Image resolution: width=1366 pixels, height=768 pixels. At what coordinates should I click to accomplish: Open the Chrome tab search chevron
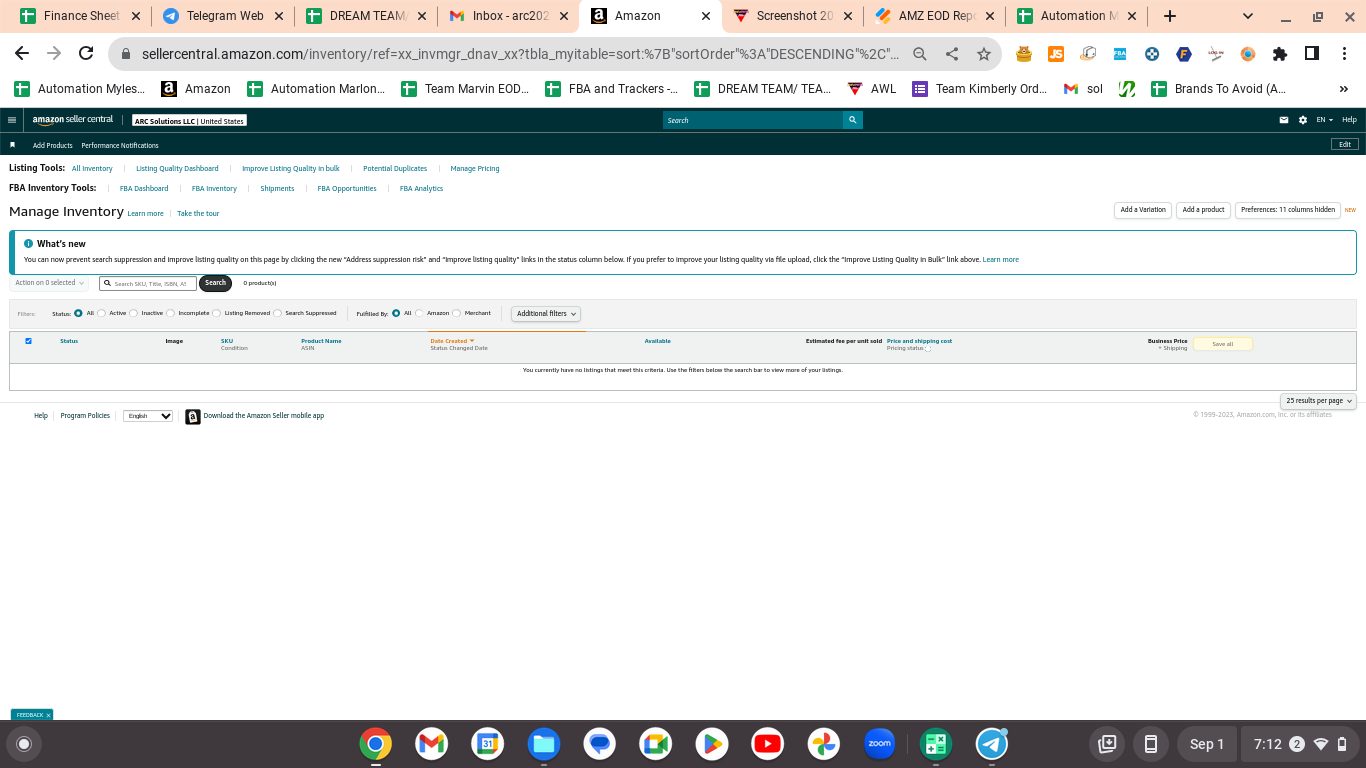(x=1248, y=16)
